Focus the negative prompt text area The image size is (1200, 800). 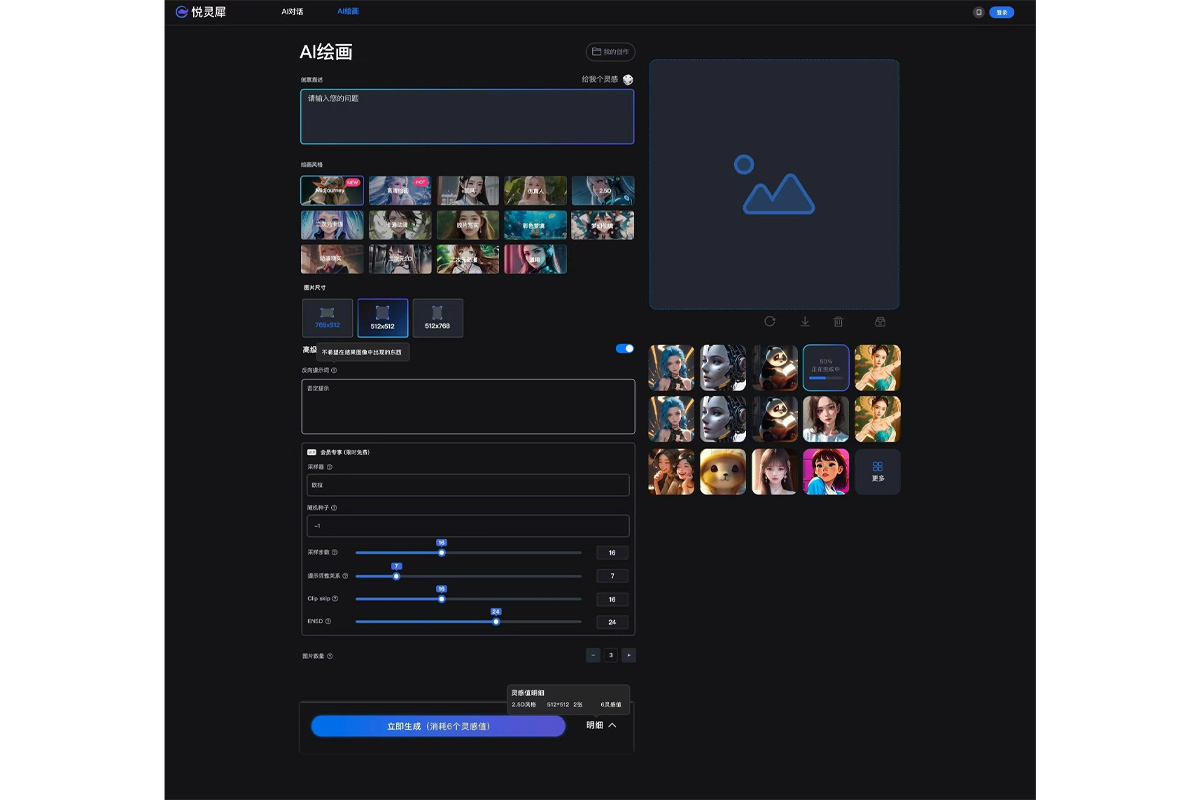pos(468,406)
